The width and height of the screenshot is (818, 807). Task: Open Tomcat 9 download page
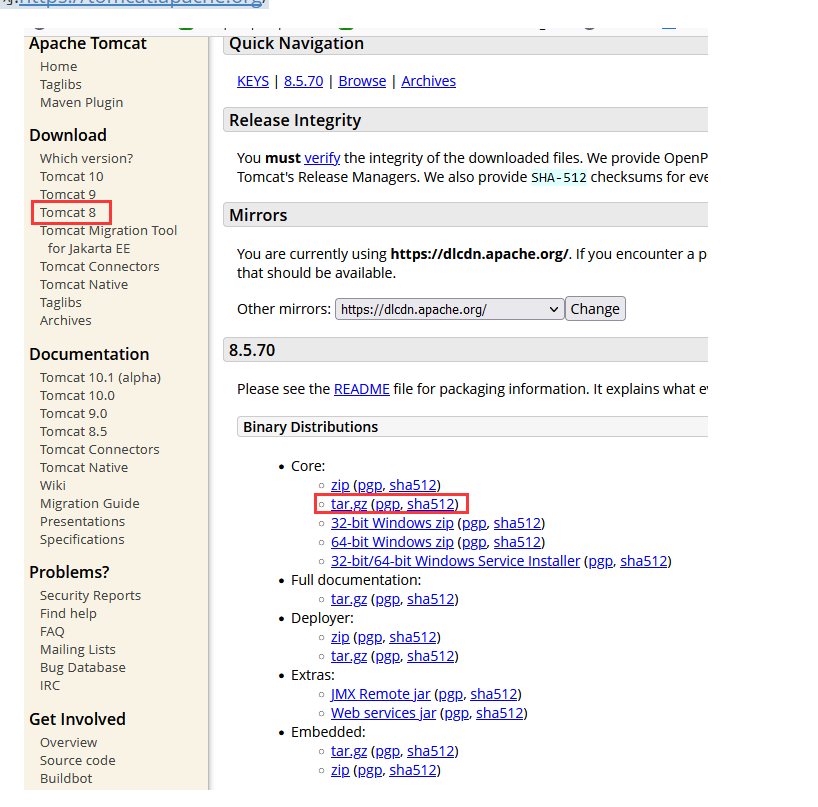(68, 195)
